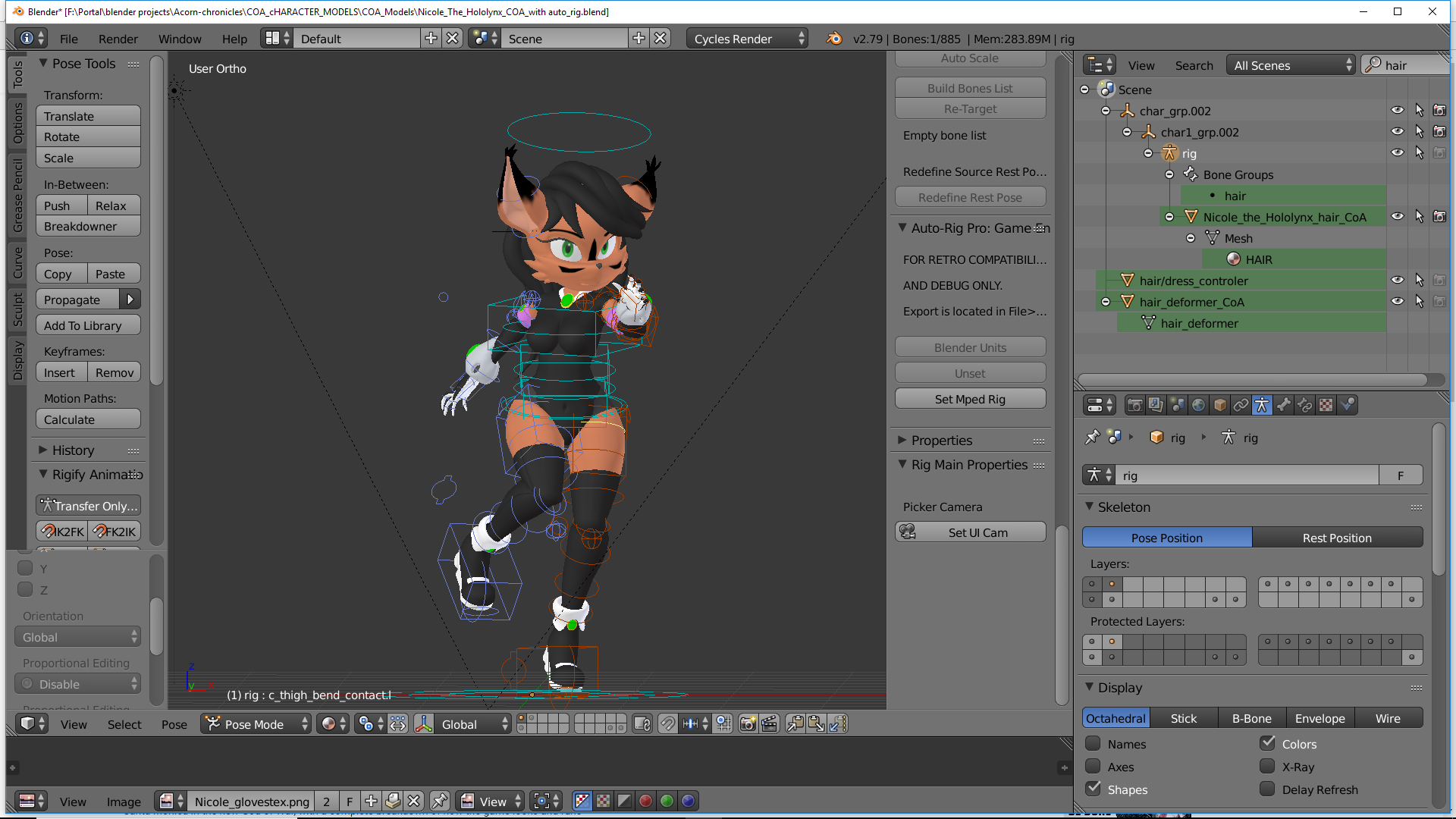The width and height of the screenshot is (1456, 819).
Task: Enable the Names checkbox
Action: click(x=1093, y=744)
